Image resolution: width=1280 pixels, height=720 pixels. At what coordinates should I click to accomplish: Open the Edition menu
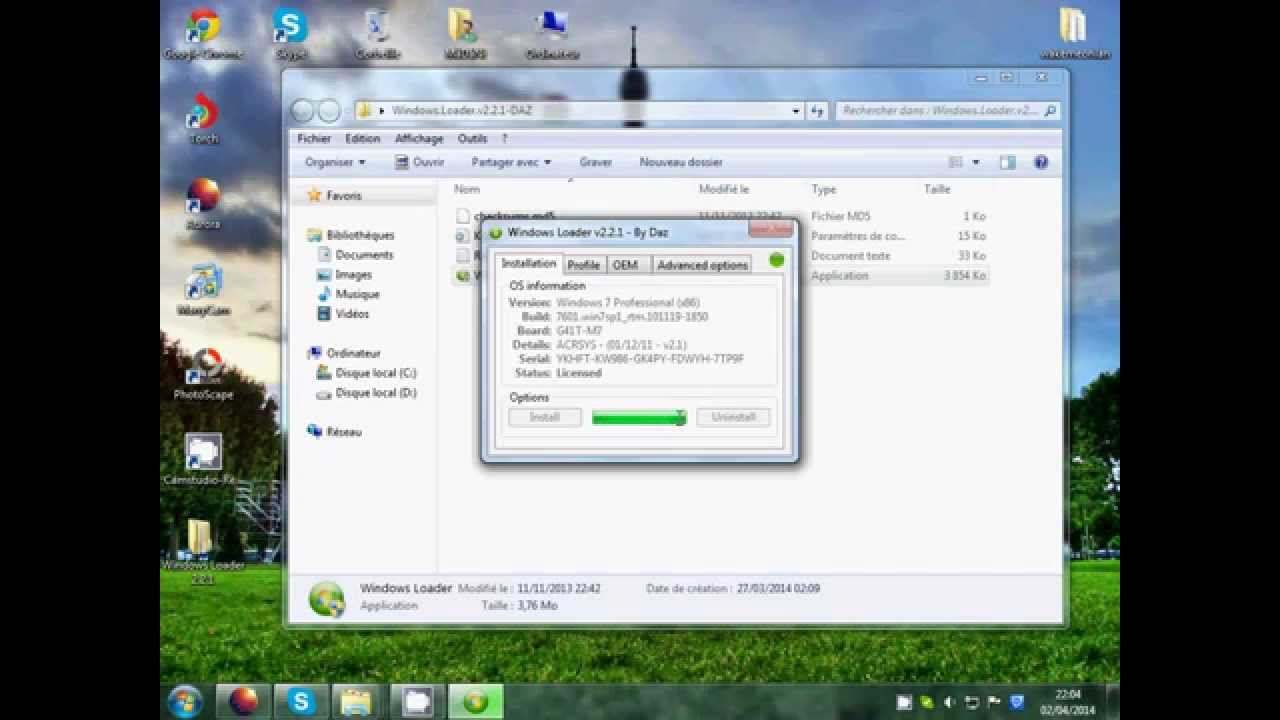tap(362, 139)
